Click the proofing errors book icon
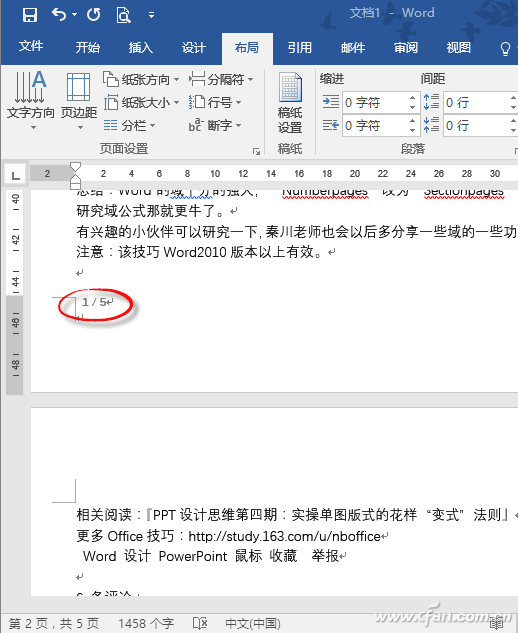Image resolution: width=518 pixels, height=633 pixels. pos(200,623)
